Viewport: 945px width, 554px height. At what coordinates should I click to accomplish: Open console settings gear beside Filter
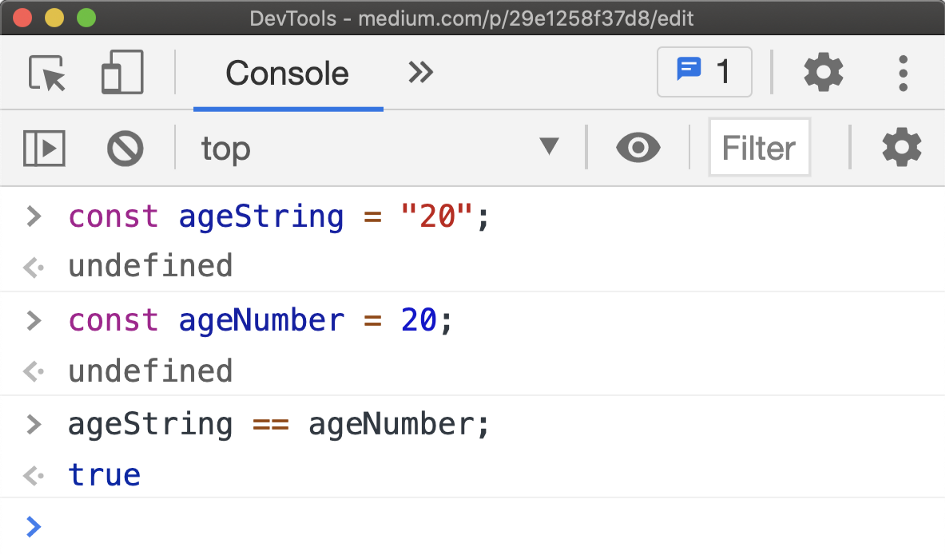tap(902, 148)
